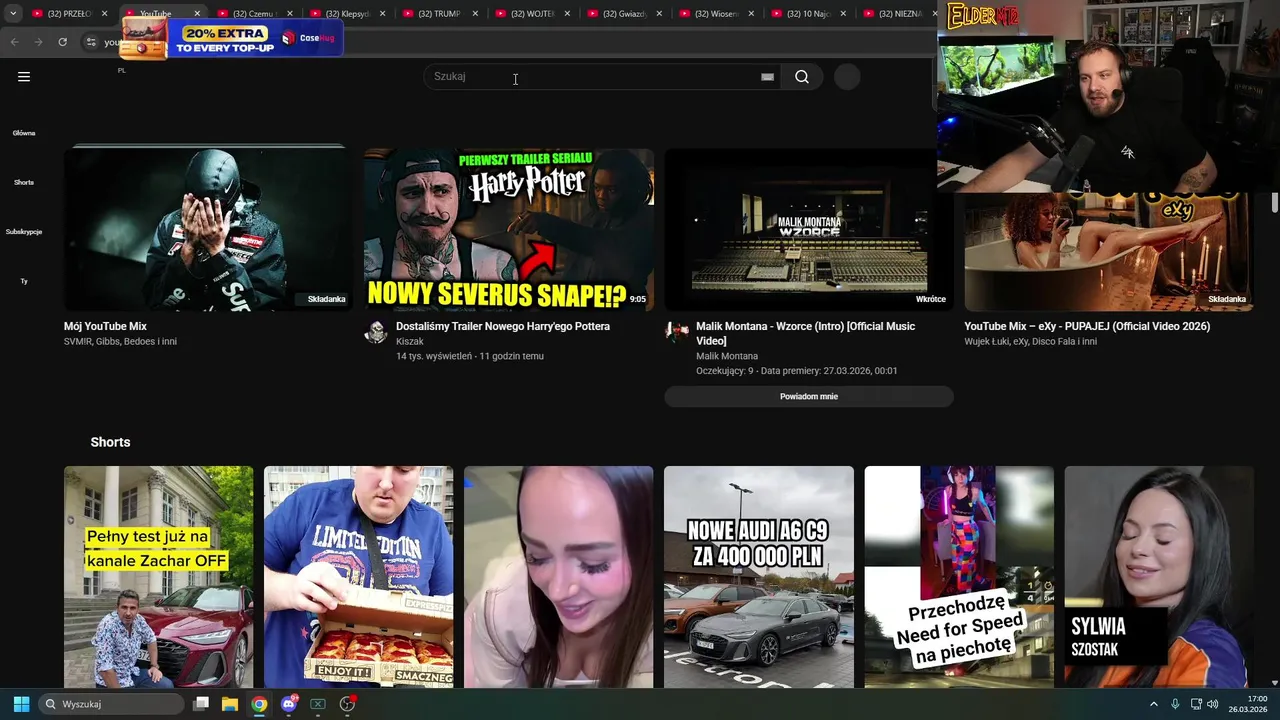Screen dimensions: 1280x720
Task: Open Shorts in the left sidebar
Action: pyautogui.click(x=24, y=182)
